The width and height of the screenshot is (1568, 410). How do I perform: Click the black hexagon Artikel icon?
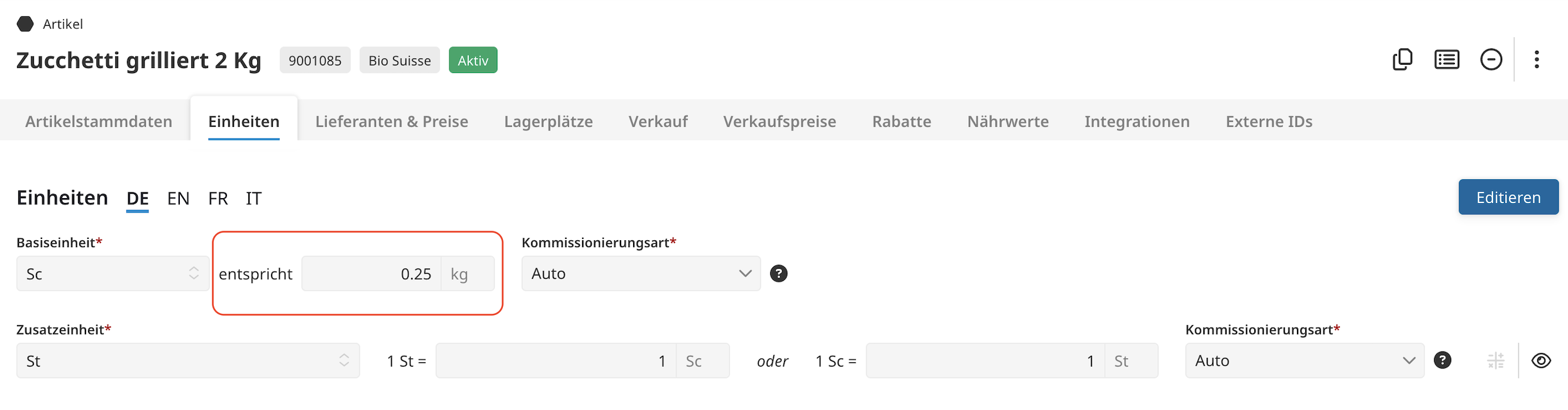(25, 24)
